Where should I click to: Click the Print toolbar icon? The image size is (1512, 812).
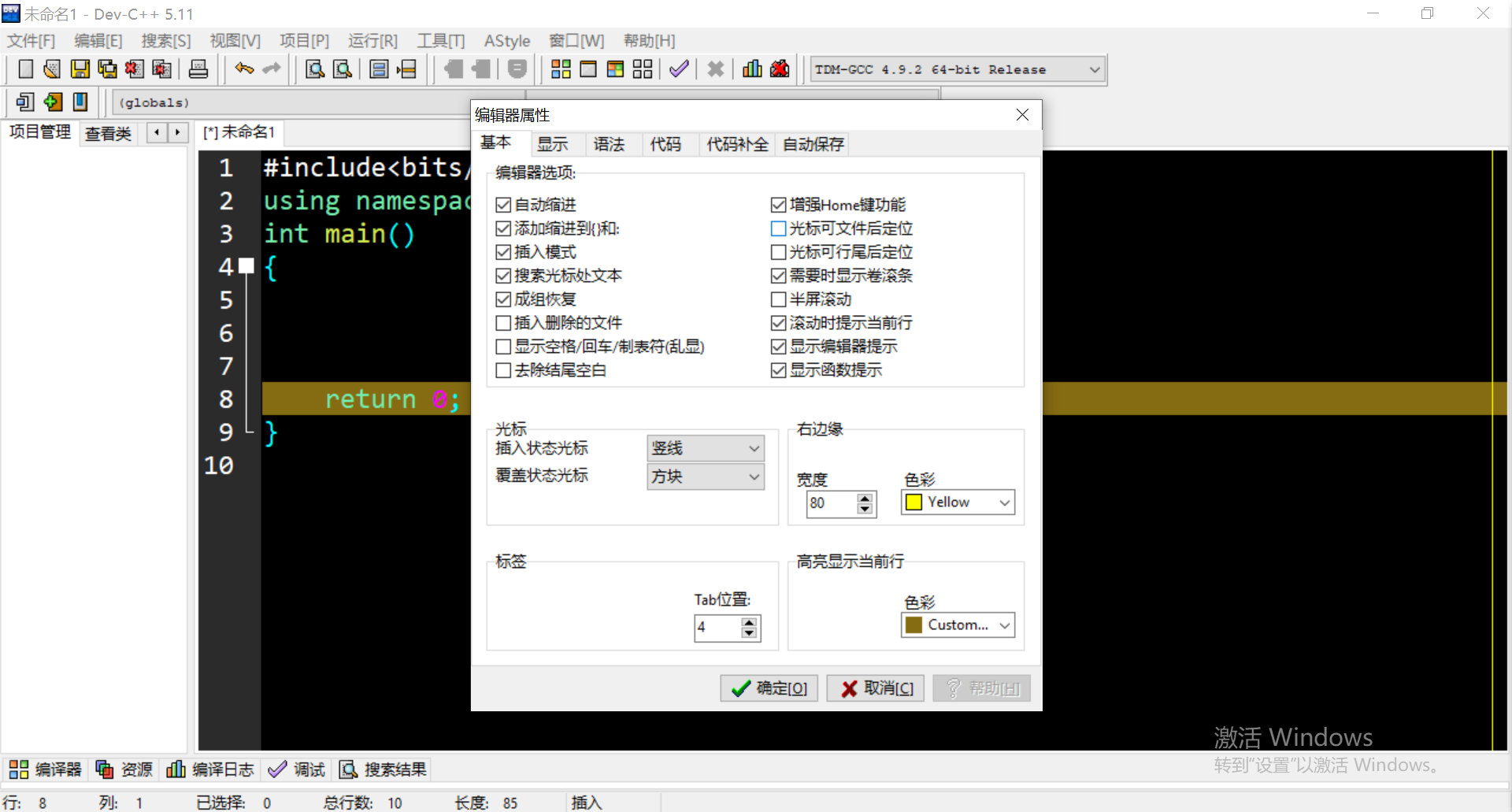pos(198,69)
